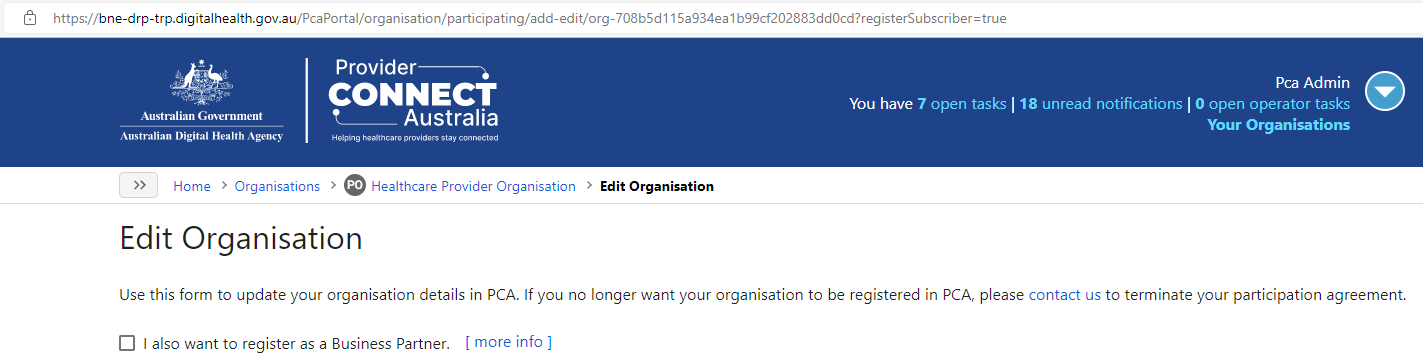The height and width of the screenshot is (363, 1423).
Task: Click the Provider Connect Australia logo
Action: tap(413, 100)
